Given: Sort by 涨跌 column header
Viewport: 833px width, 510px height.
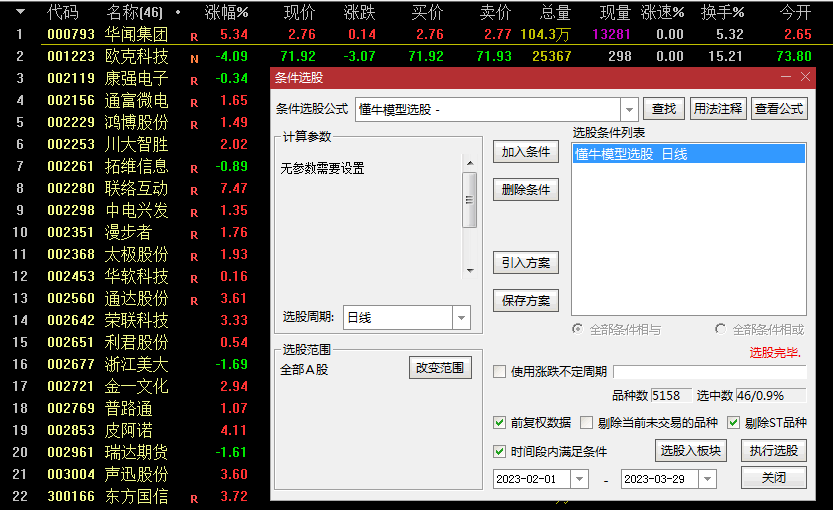Looking at the screenshot, I should 360,12.
